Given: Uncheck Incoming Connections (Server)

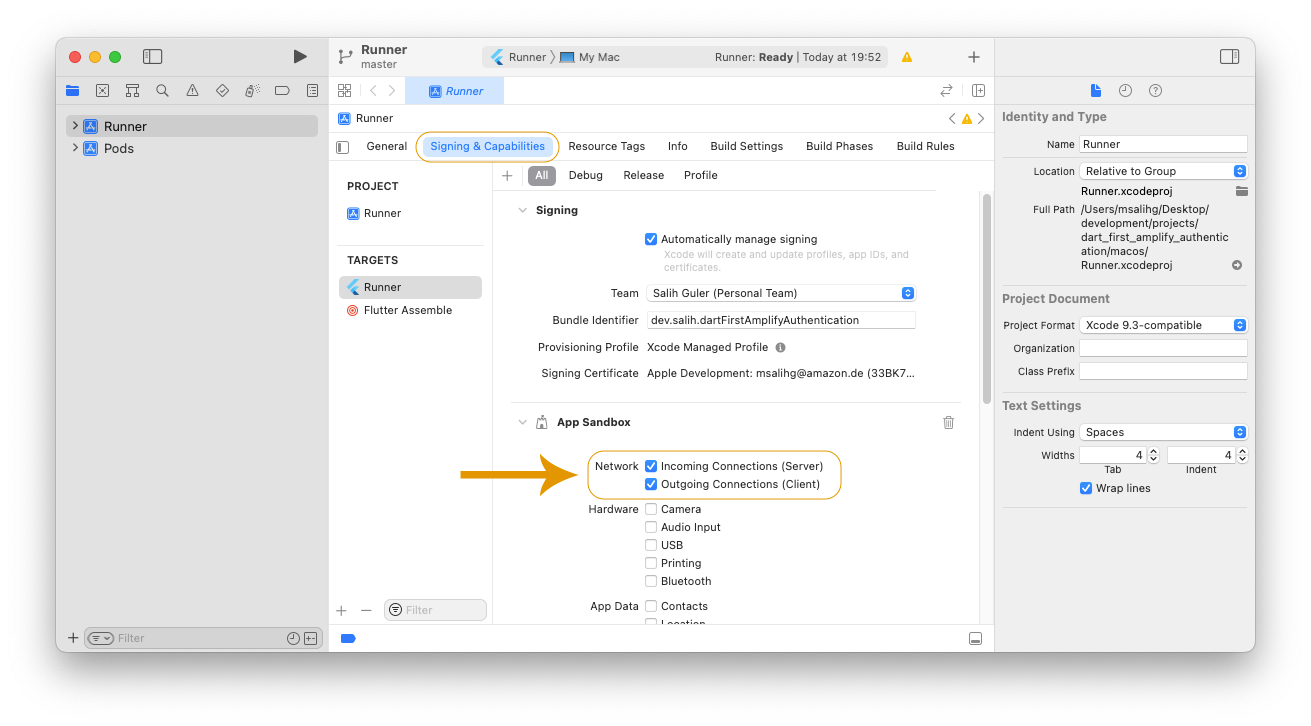Looking at the screenshot, I should pyautogui.click(x=651, y=466).
